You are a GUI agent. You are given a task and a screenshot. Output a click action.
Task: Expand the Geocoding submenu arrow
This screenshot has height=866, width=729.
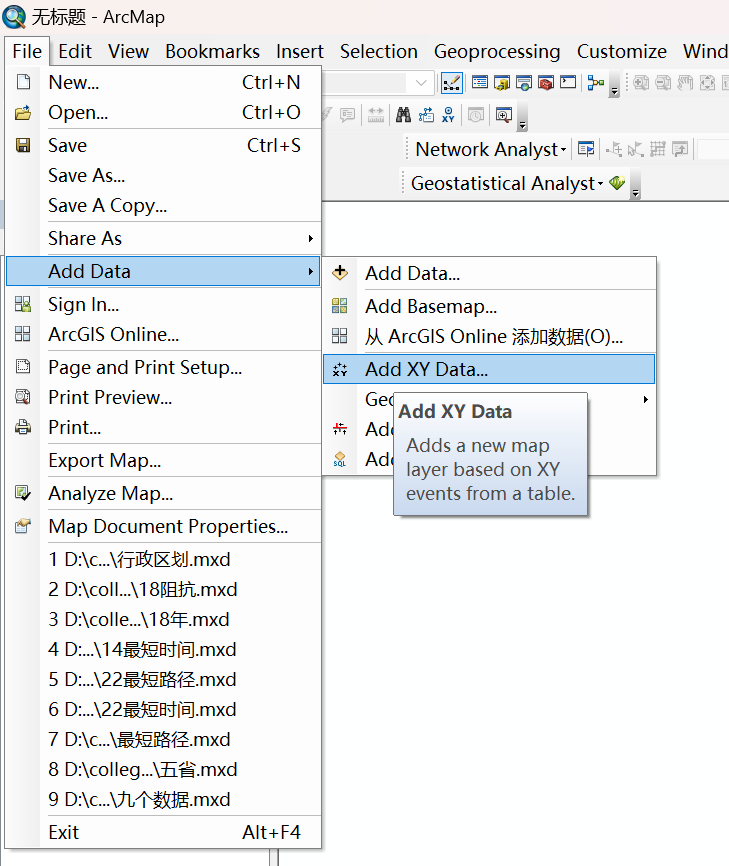[646, 399]
